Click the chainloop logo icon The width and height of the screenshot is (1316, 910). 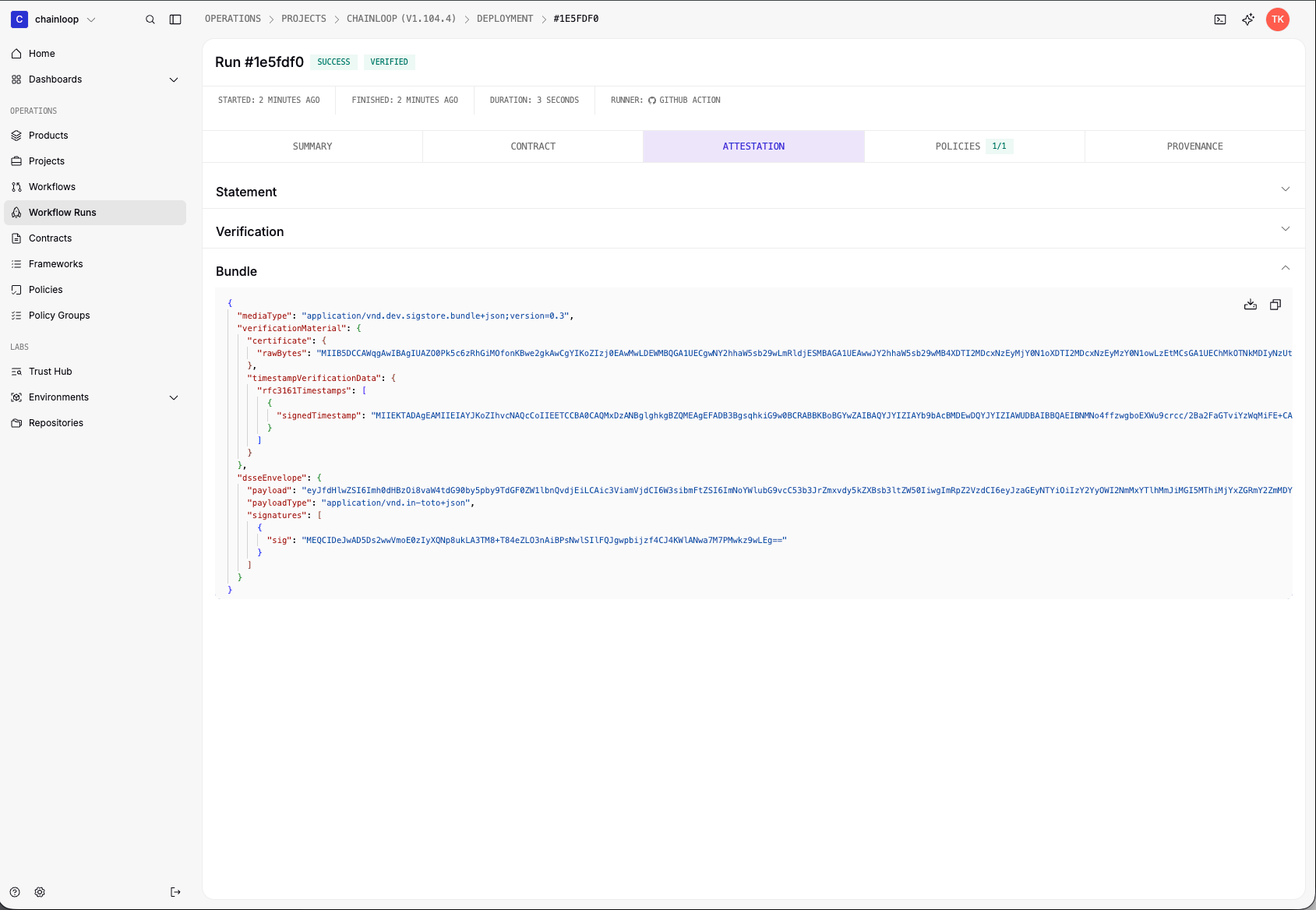point(19,19)
